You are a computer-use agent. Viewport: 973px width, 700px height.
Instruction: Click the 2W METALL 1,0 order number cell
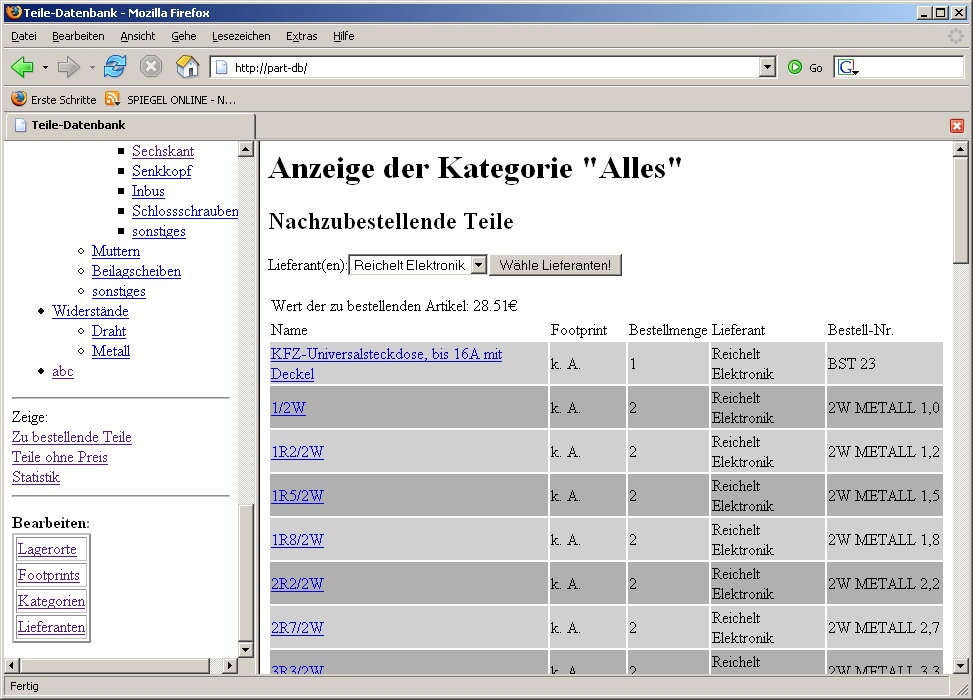coord(884,408)
